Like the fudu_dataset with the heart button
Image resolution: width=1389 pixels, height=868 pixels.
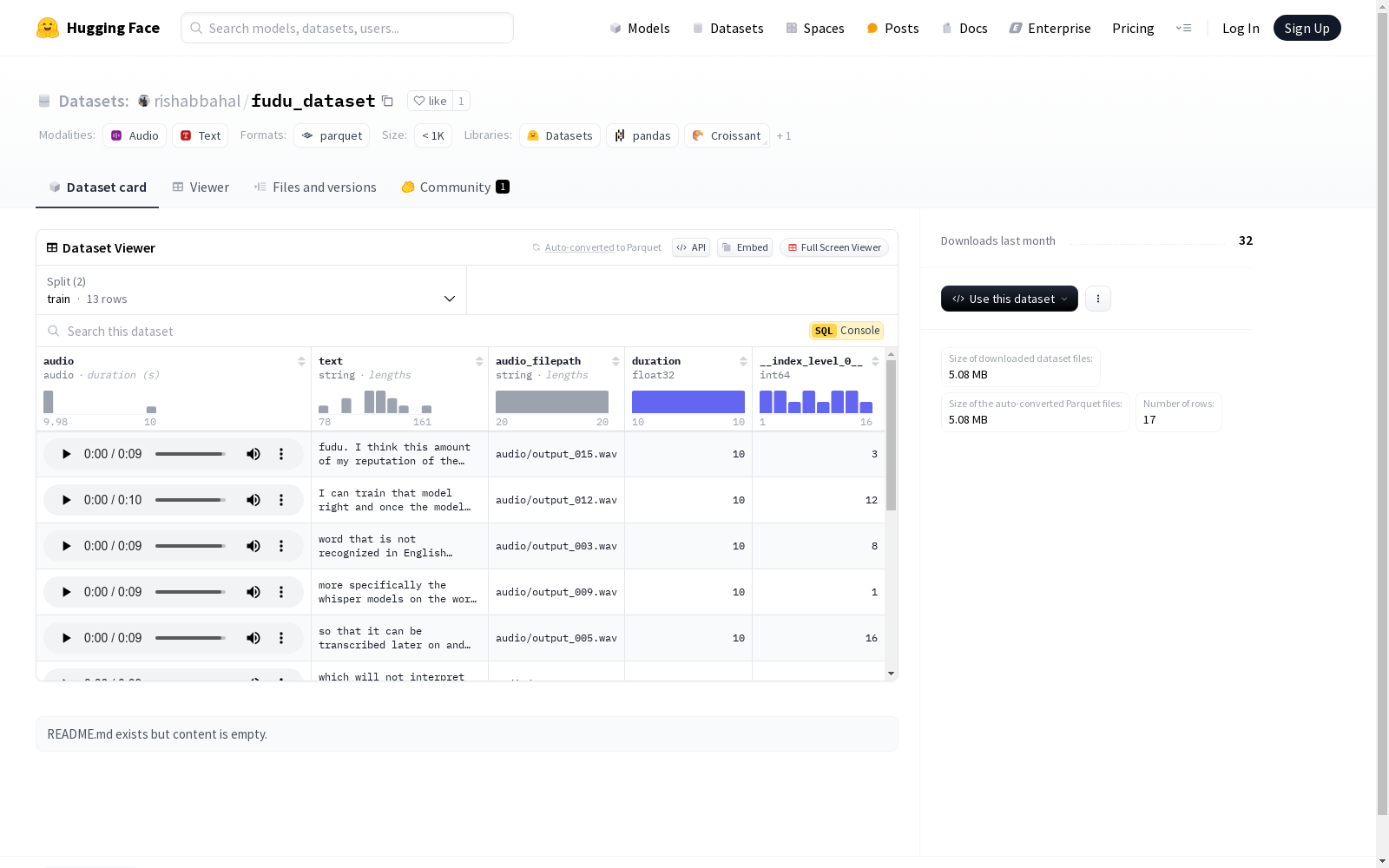(x=430, y=101)
